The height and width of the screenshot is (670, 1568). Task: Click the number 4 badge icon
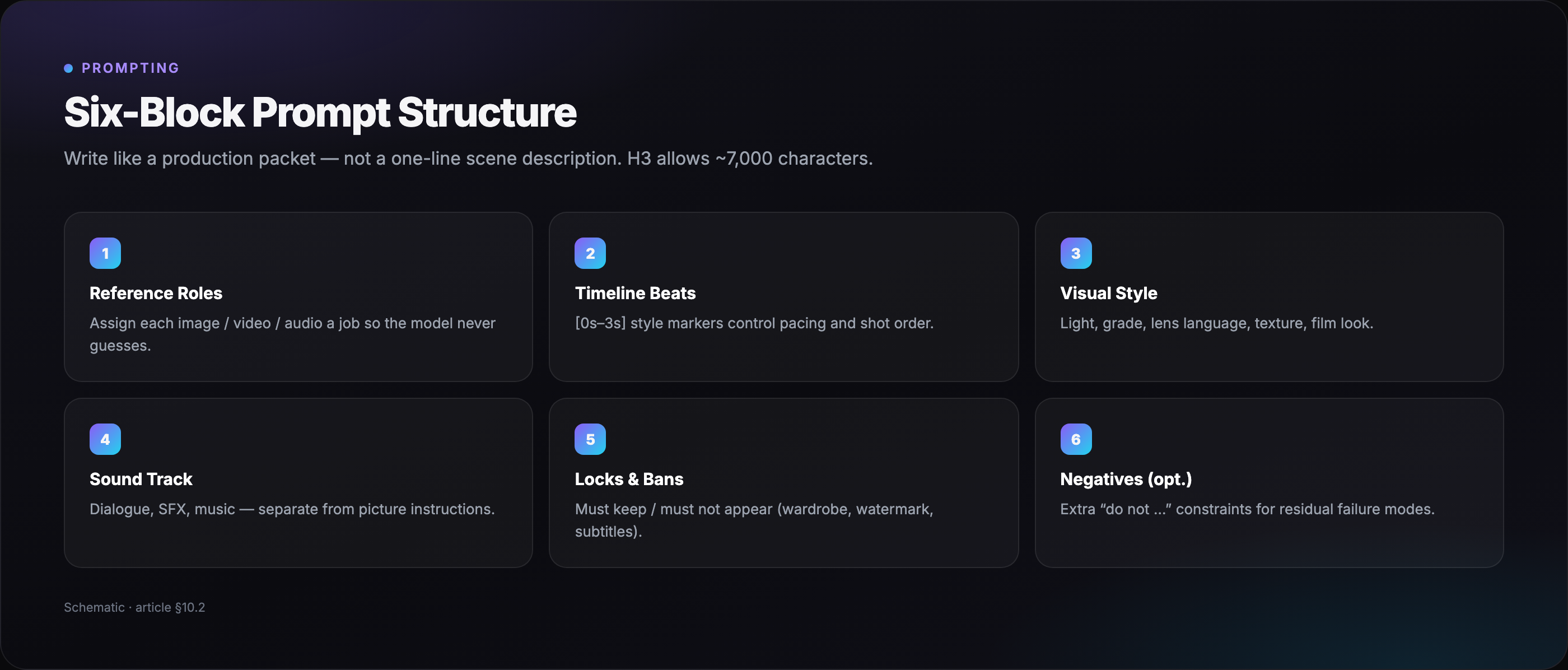pyautogui.click(x=105, y=439)
